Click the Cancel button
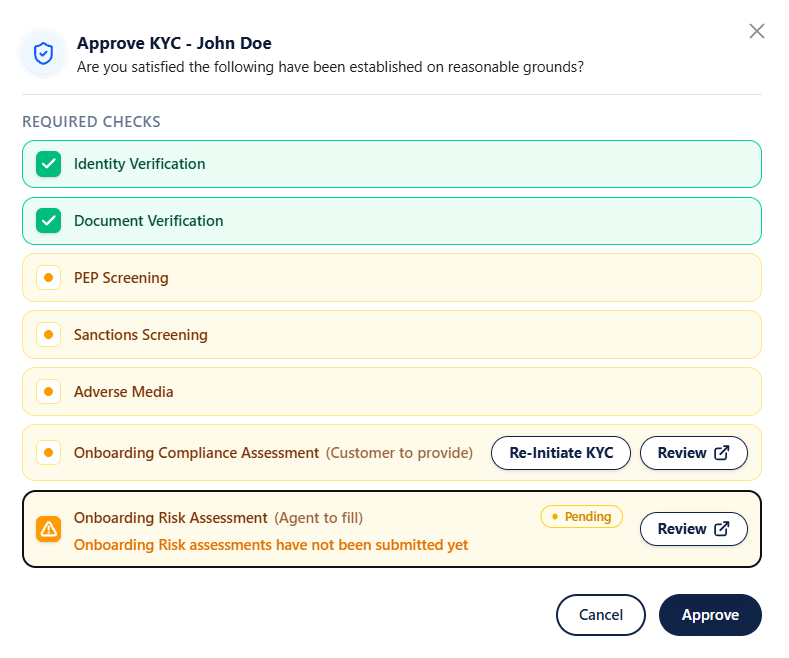The height and width of the screenshot is (658, 789). click(601, 615)
